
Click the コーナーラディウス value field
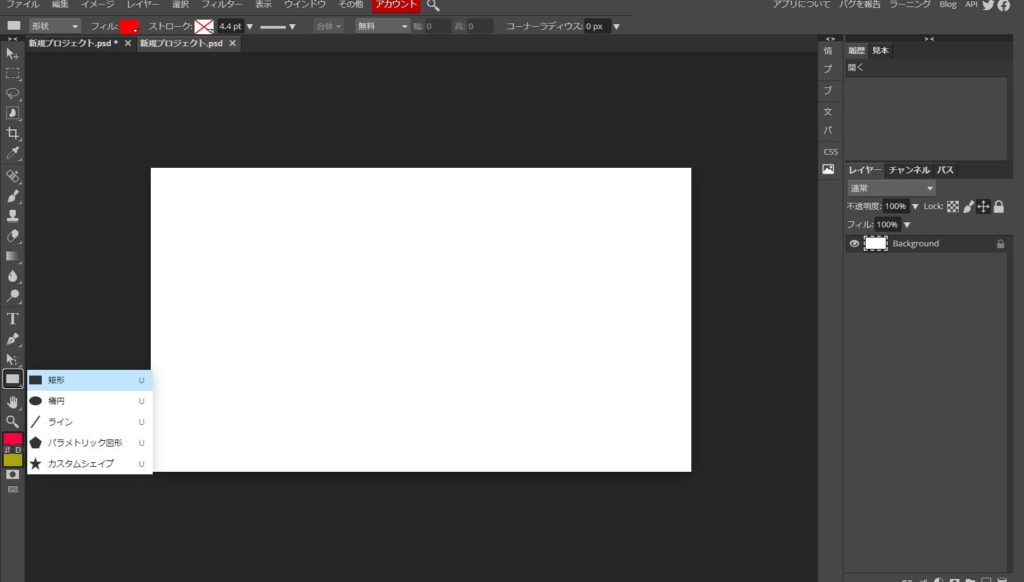pos(596,26)
